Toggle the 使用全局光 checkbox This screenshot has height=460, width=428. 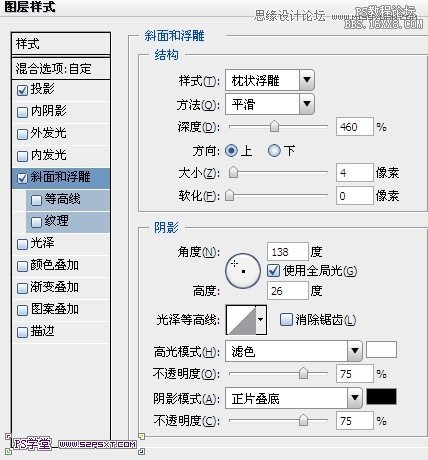(x=273, y=270)
